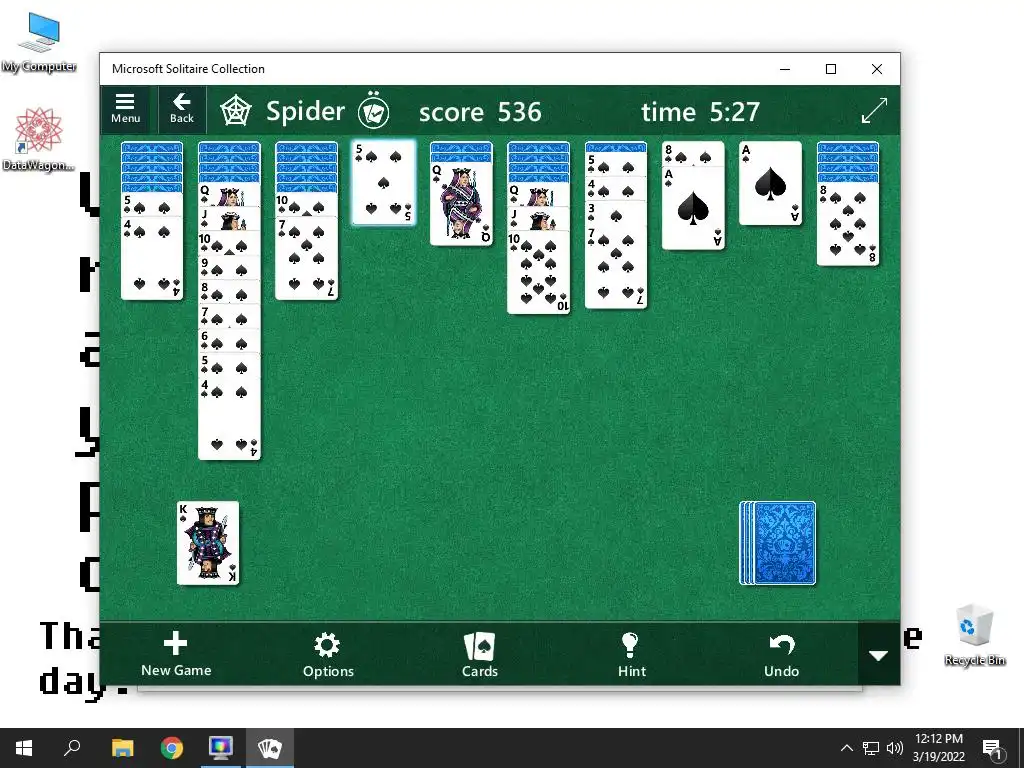1024x768 pixels.
Task: Select the 8 of spades in the last column
Action: point(848,223)
